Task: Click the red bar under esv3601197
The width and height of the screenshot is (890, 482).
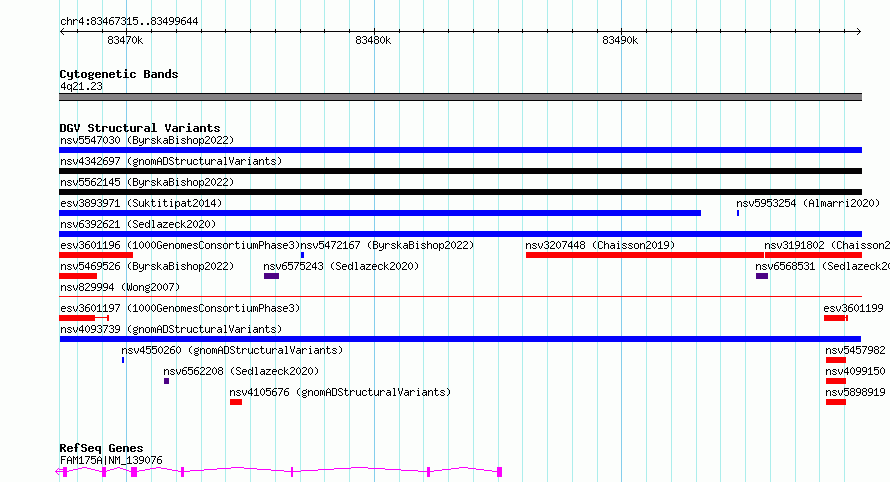Action: [x=83, y=318]
